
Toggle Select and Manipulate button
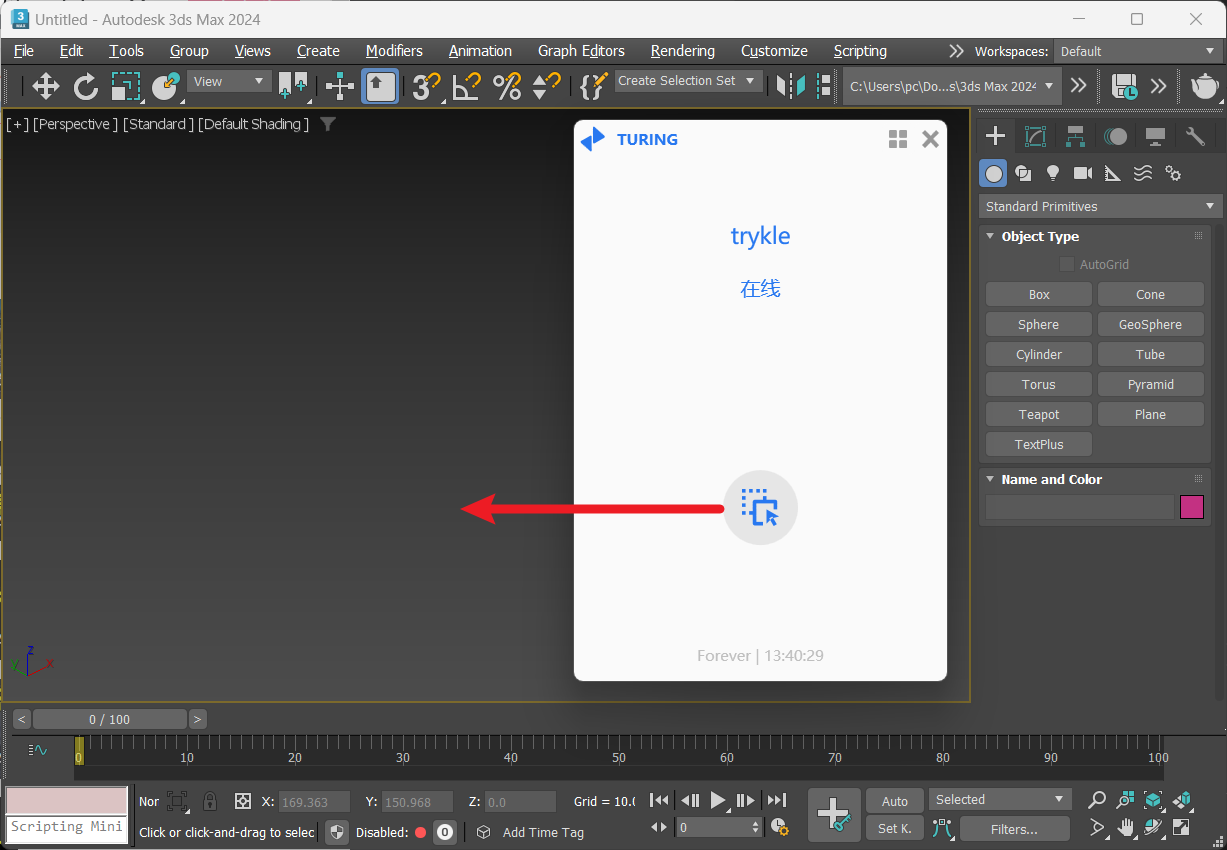click(x=340, y=86)
